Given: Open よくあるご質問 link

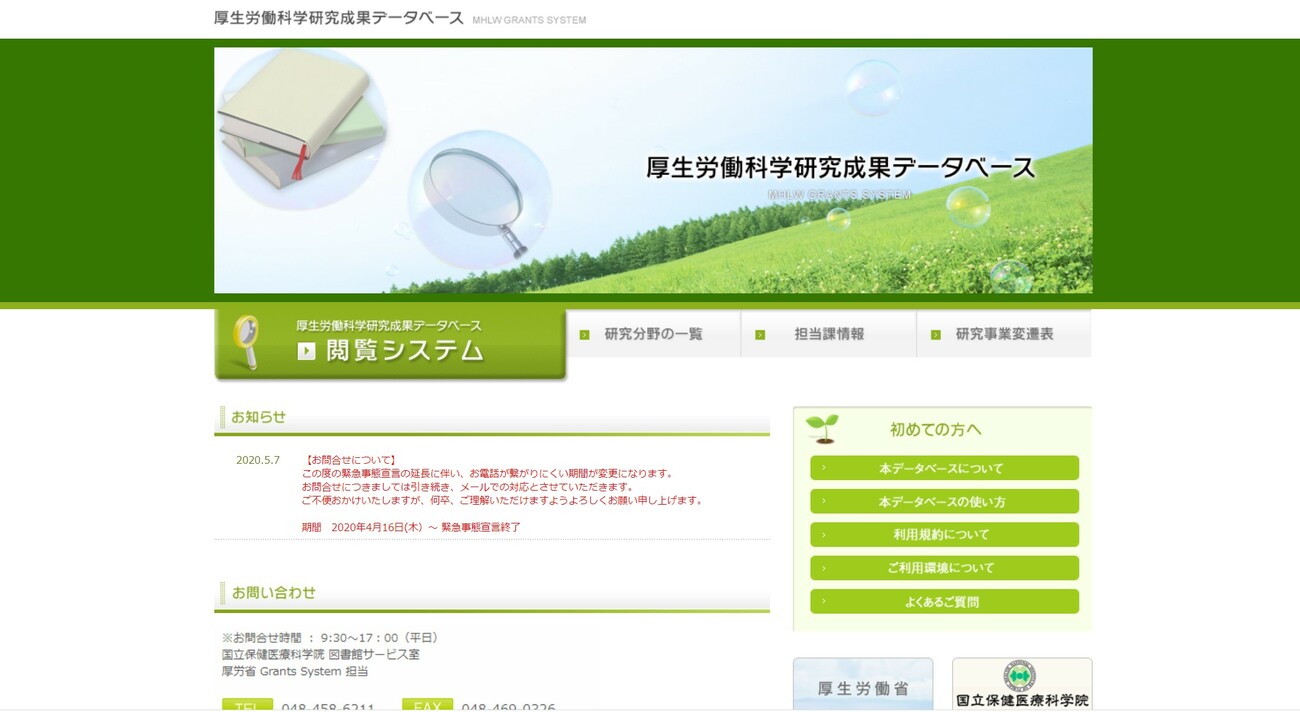Looking at the screenshot, I should tap(944, 601).
